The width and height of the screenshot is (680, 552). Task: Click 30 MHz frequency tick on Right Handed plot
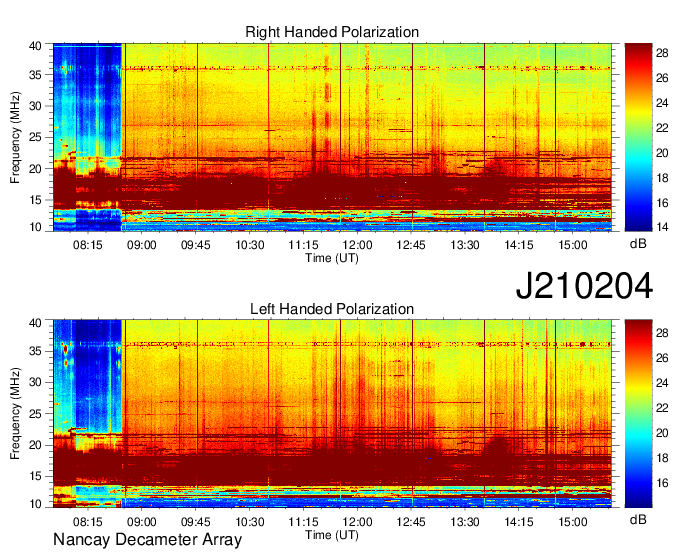[35, 106]
